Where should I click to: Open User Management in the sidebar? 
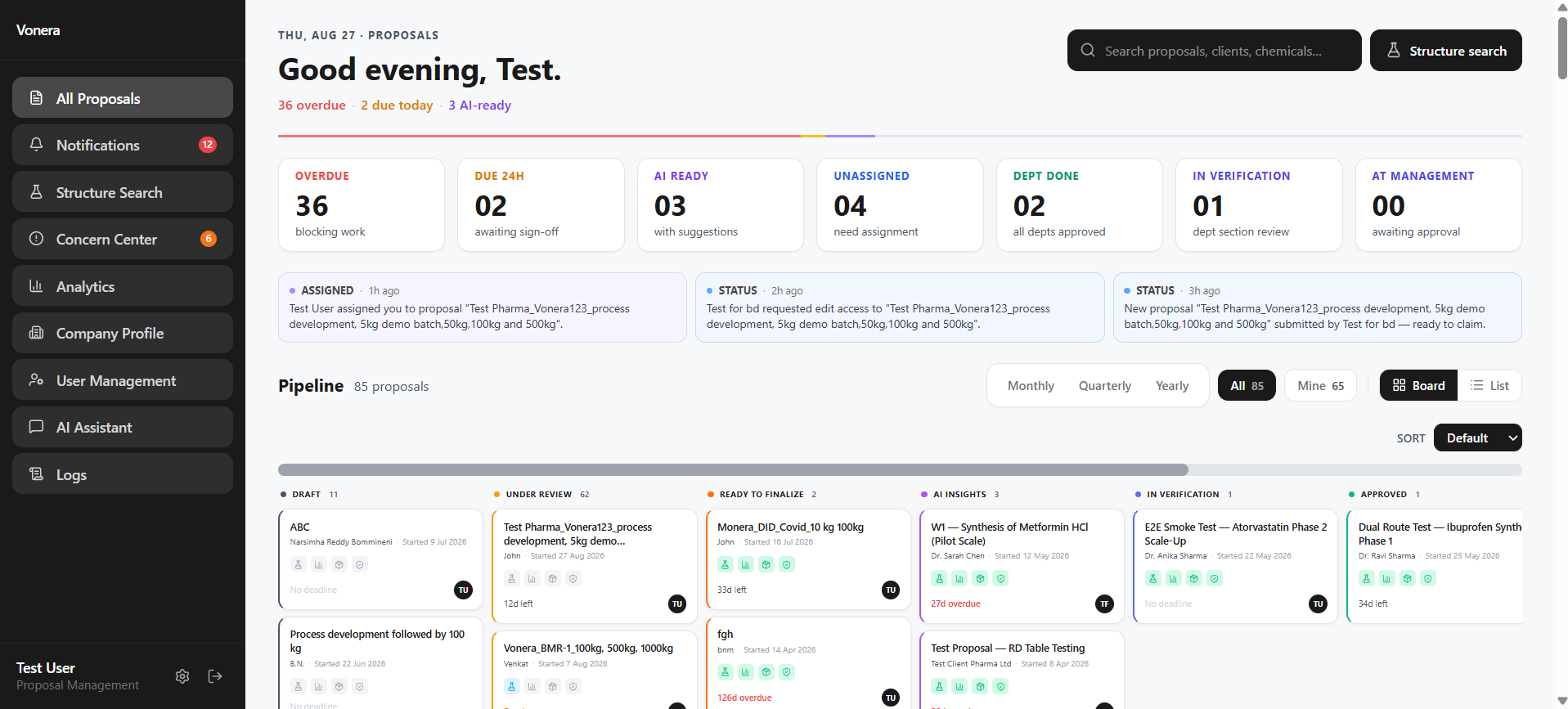pyautogui.click(x=123, y=380)
